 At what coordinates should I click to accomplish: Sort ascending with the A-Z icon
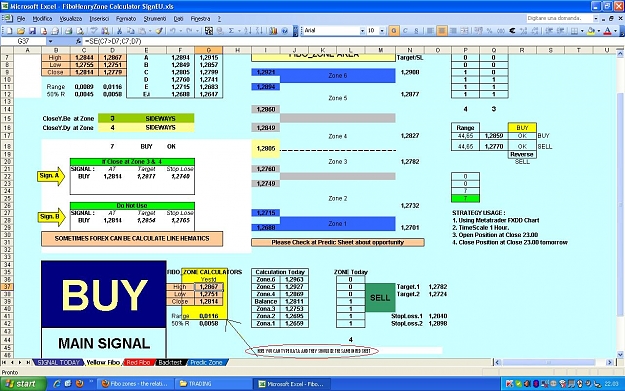pyautogui.click(x=248, y=31)
